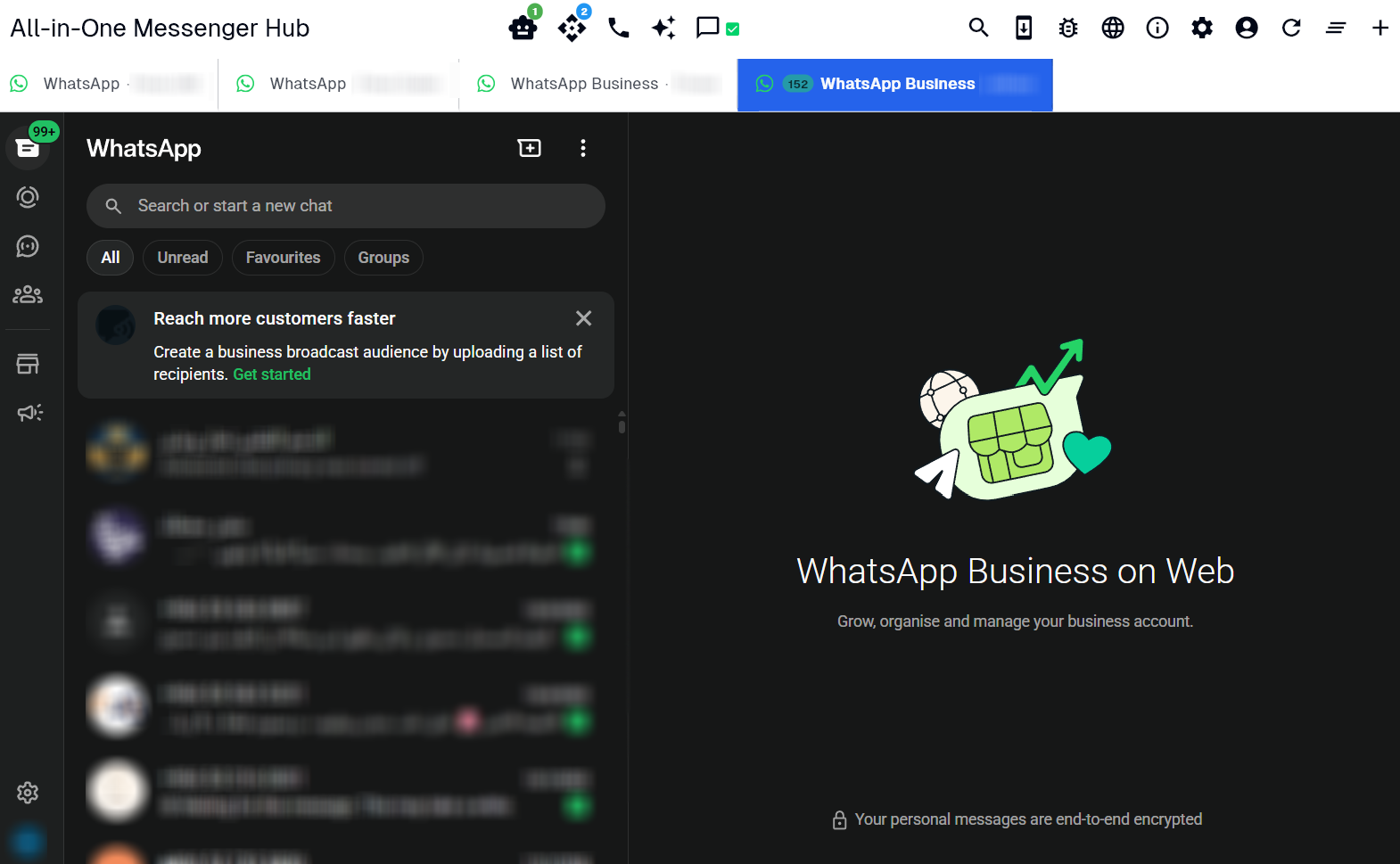Select the Unread chat filter

183,258
